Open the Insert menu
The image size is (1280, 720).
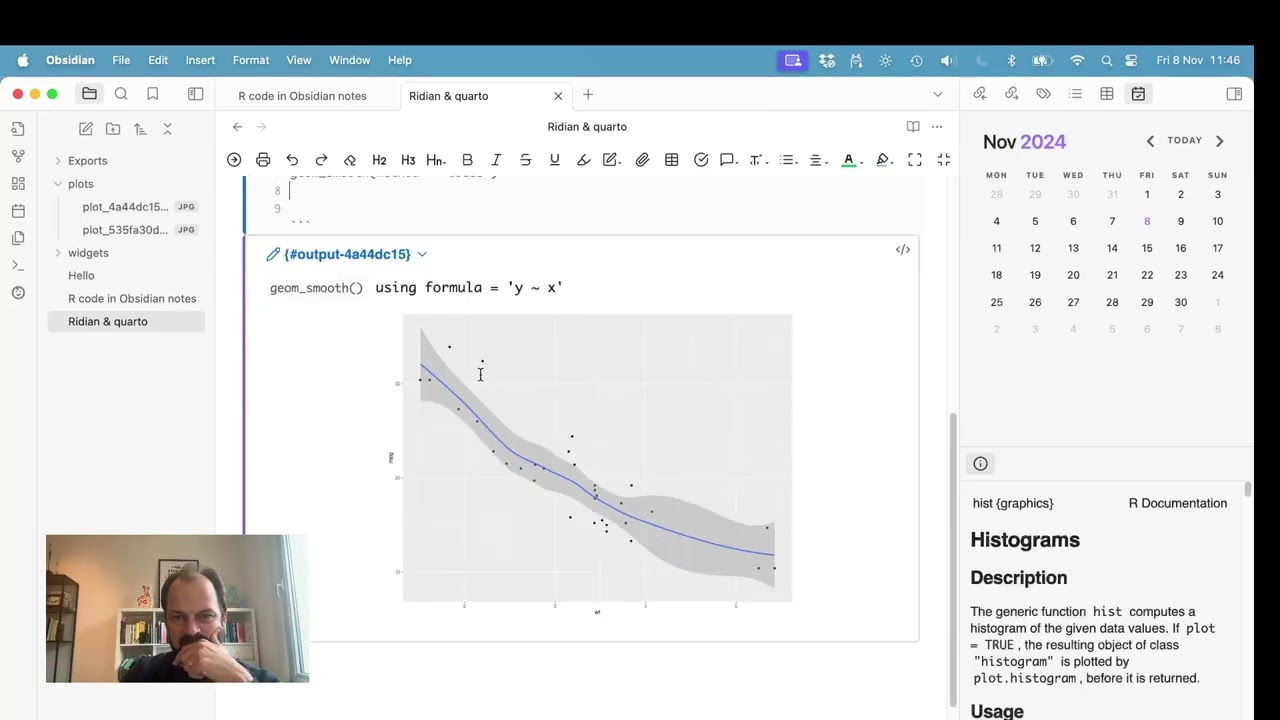point(200,60)
